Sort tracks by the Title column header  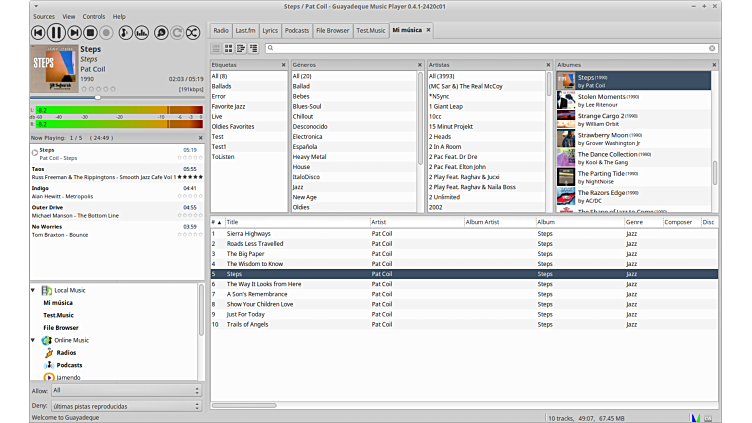pyautogui.click(x=295, y=222)
